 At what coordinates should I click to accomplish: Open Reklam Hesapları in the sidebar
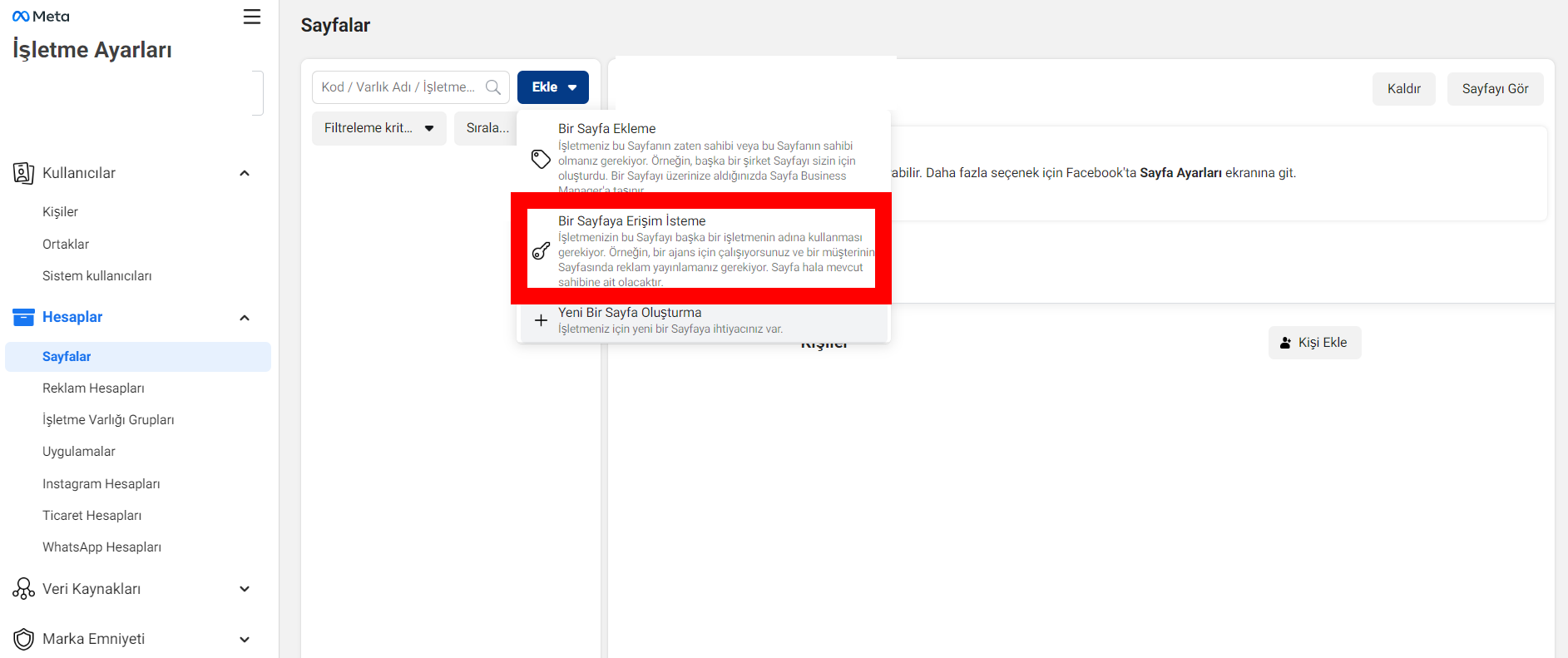pos(93,388)
